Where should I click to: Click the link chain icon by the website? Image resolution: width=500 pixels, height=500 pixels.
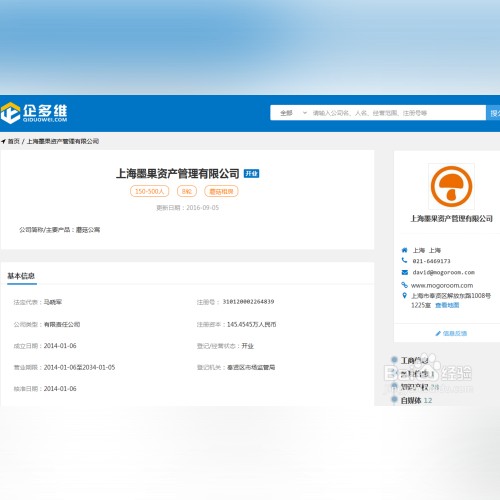(x=404, y=285)
